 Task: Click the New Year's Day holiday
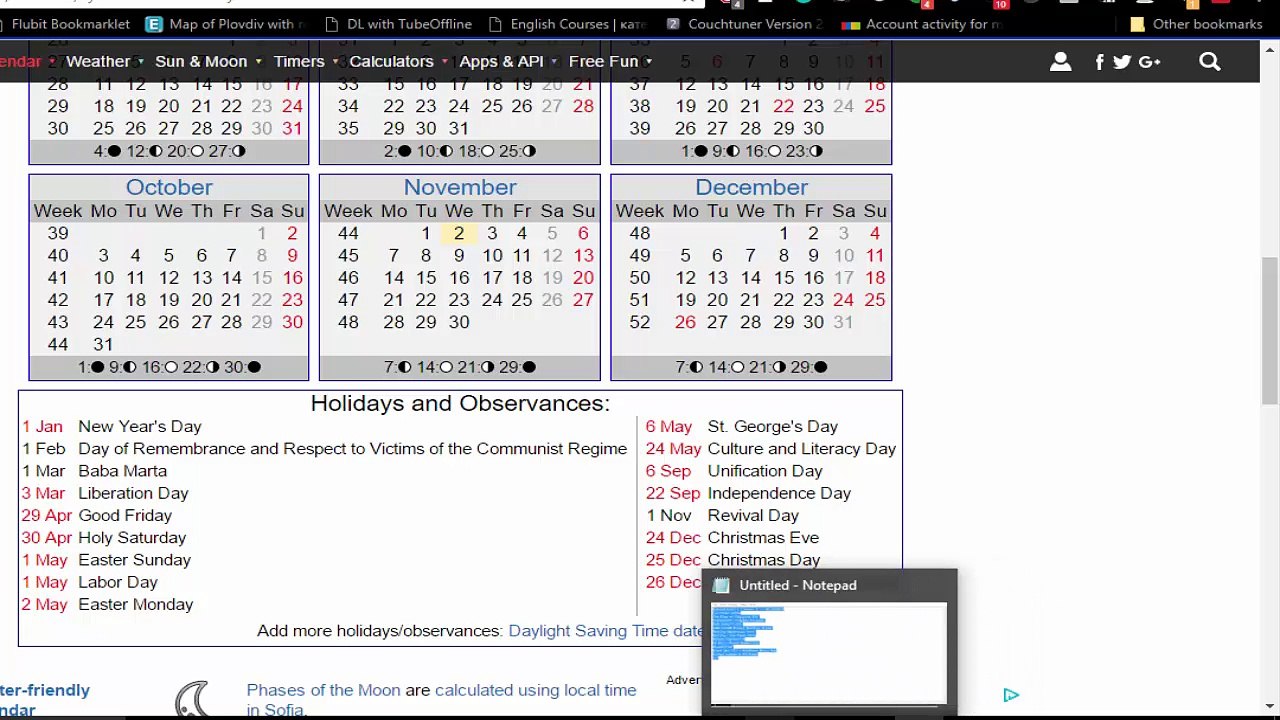[x=140, y=426]
